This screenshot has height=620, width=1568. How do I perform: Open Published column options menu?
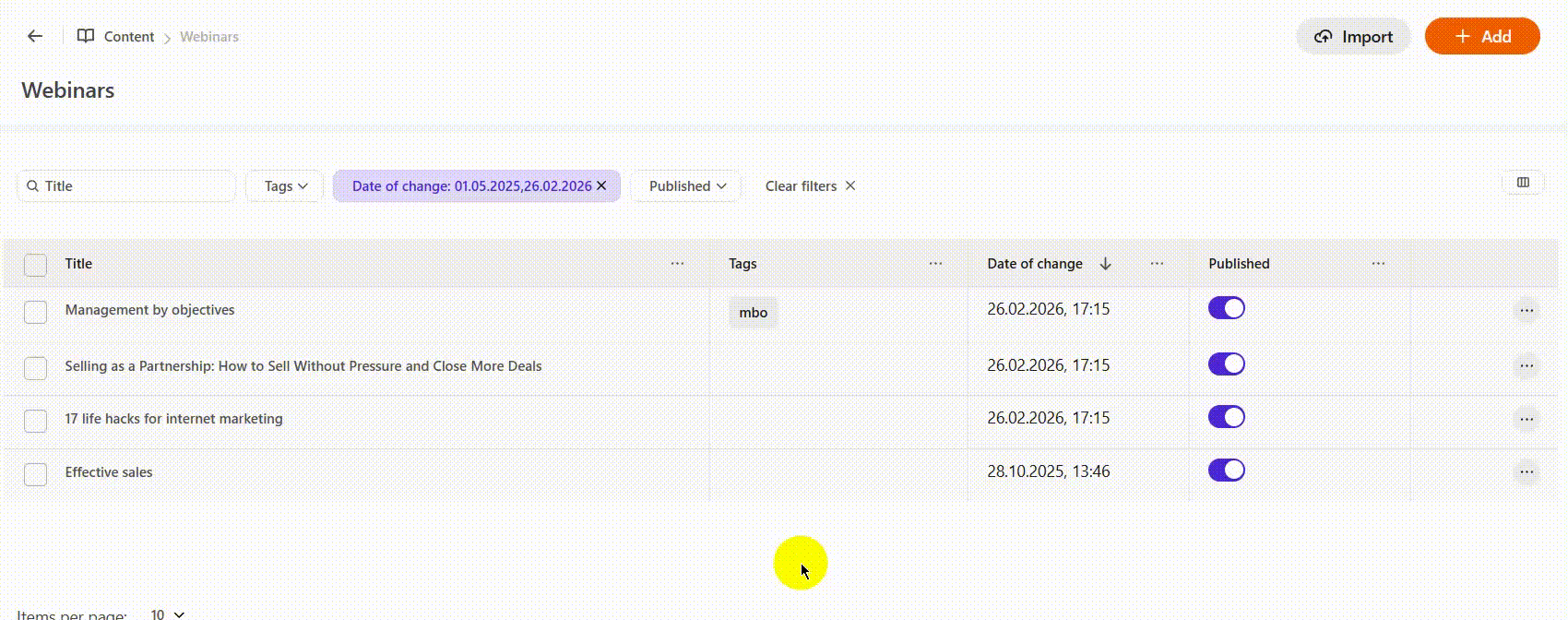coord(1378,264)
